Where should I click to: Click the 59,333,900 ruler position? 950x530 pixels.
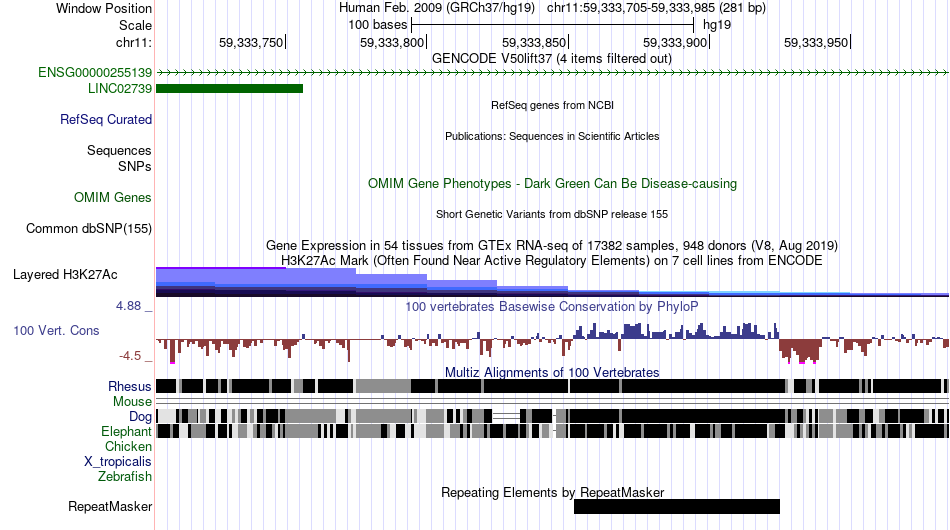pyautogui.click(x=676, y=42)
